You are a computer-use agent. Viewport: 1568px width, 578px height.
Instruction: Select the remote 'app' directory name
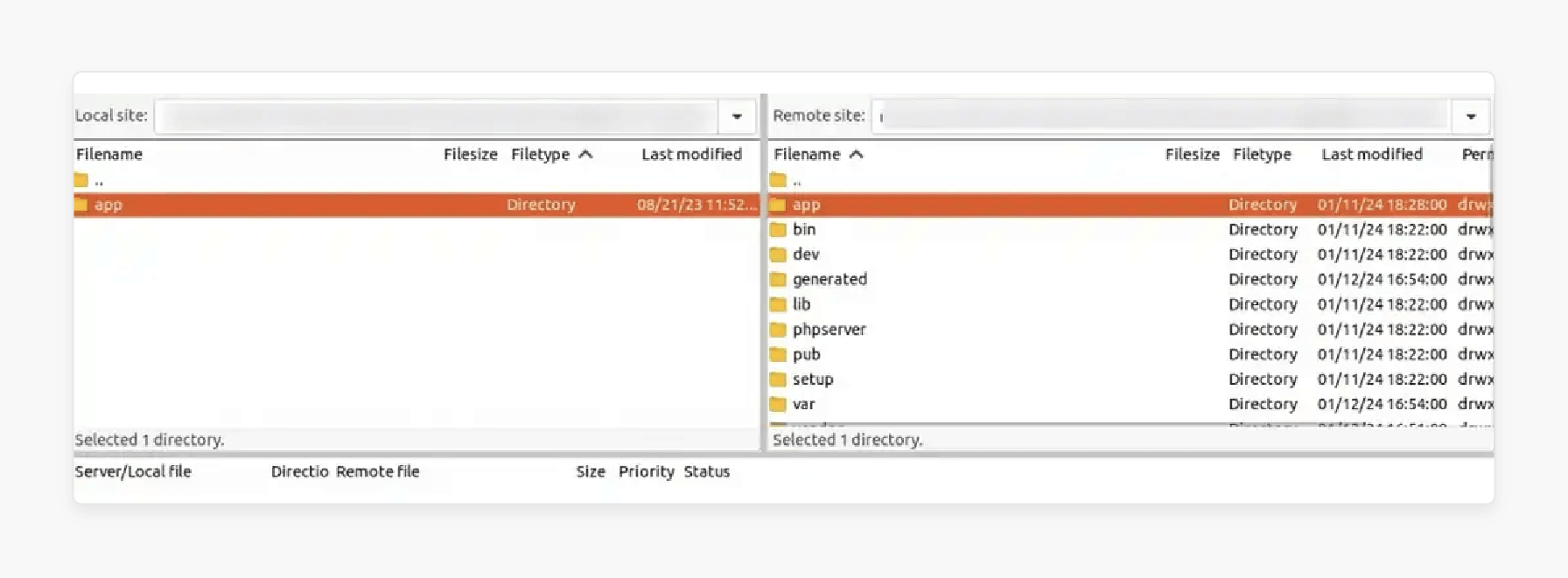click(x=807, y=205)
